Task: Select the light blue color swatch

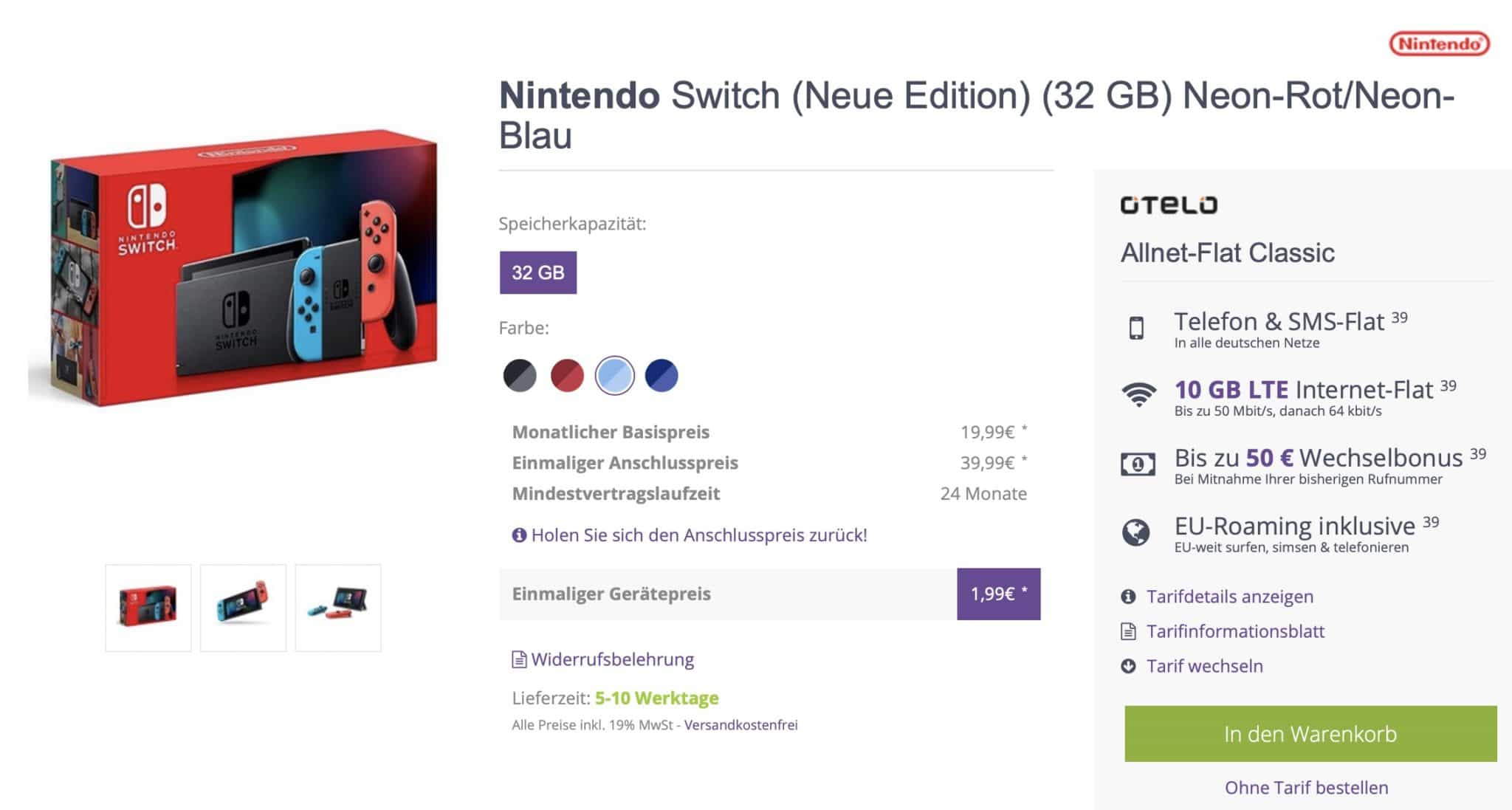Action: click(x=614, y=375)
